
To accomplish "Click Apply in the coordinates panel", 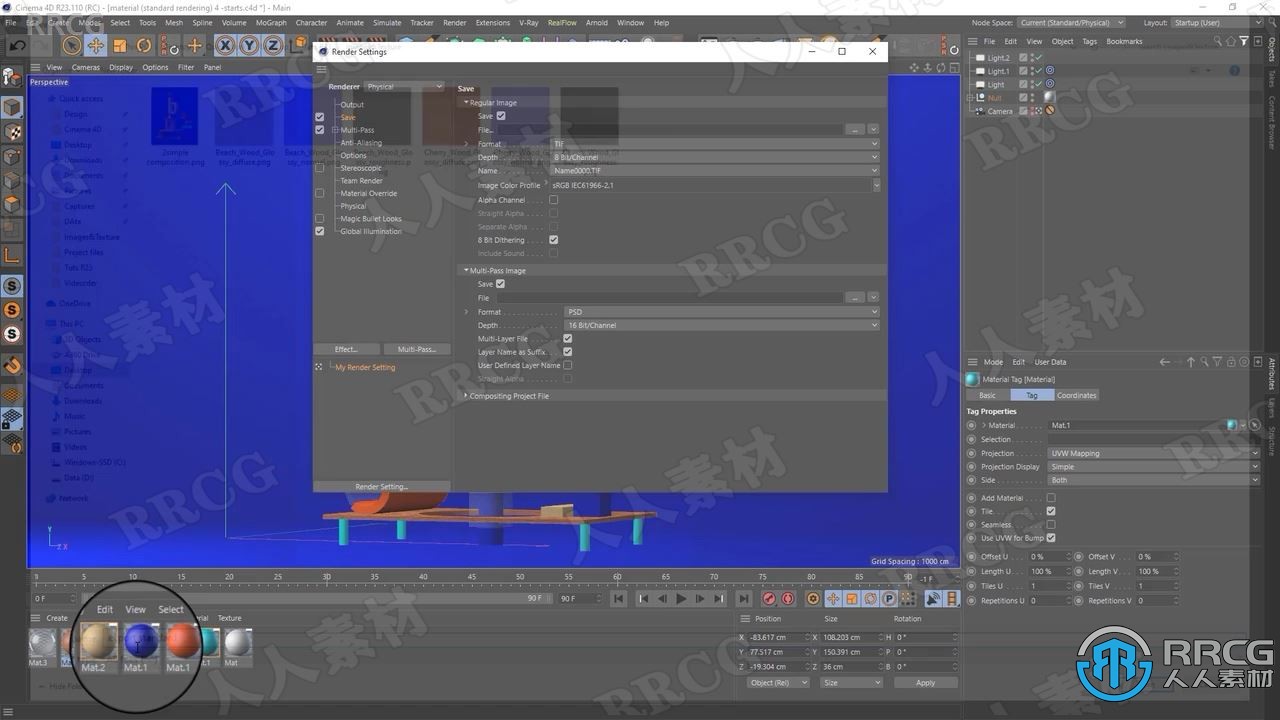I will (x=925, y=683).
